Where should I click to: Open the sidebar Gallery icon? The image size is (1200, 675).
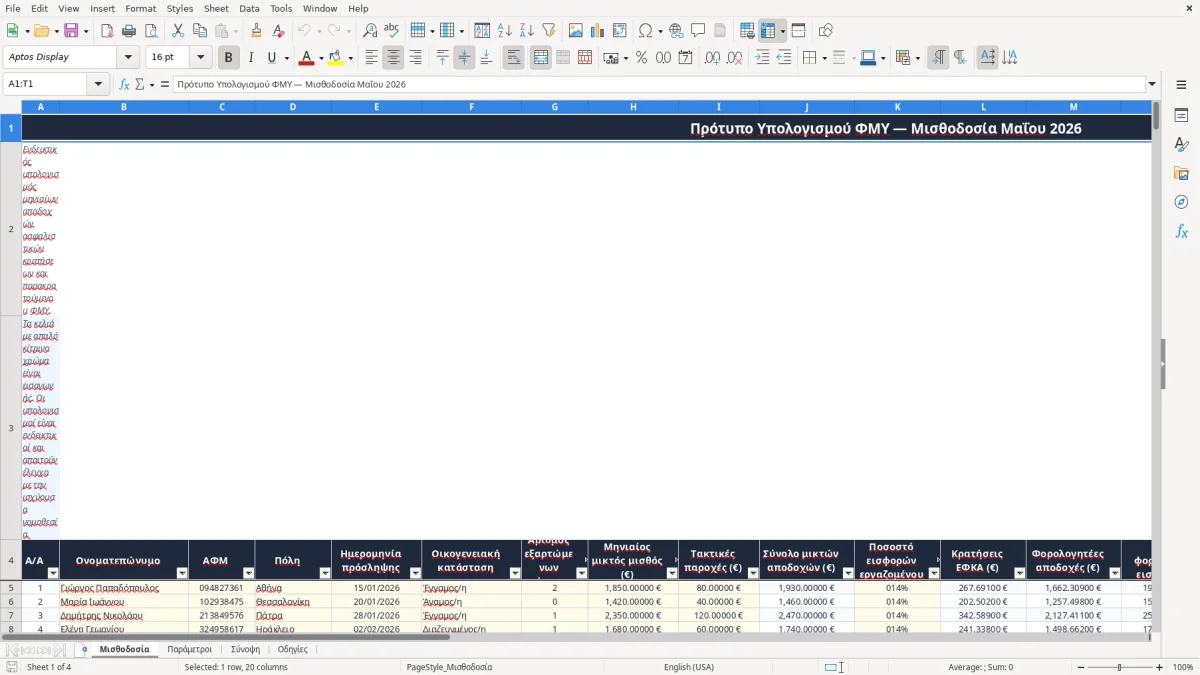tap(1181, 174)
